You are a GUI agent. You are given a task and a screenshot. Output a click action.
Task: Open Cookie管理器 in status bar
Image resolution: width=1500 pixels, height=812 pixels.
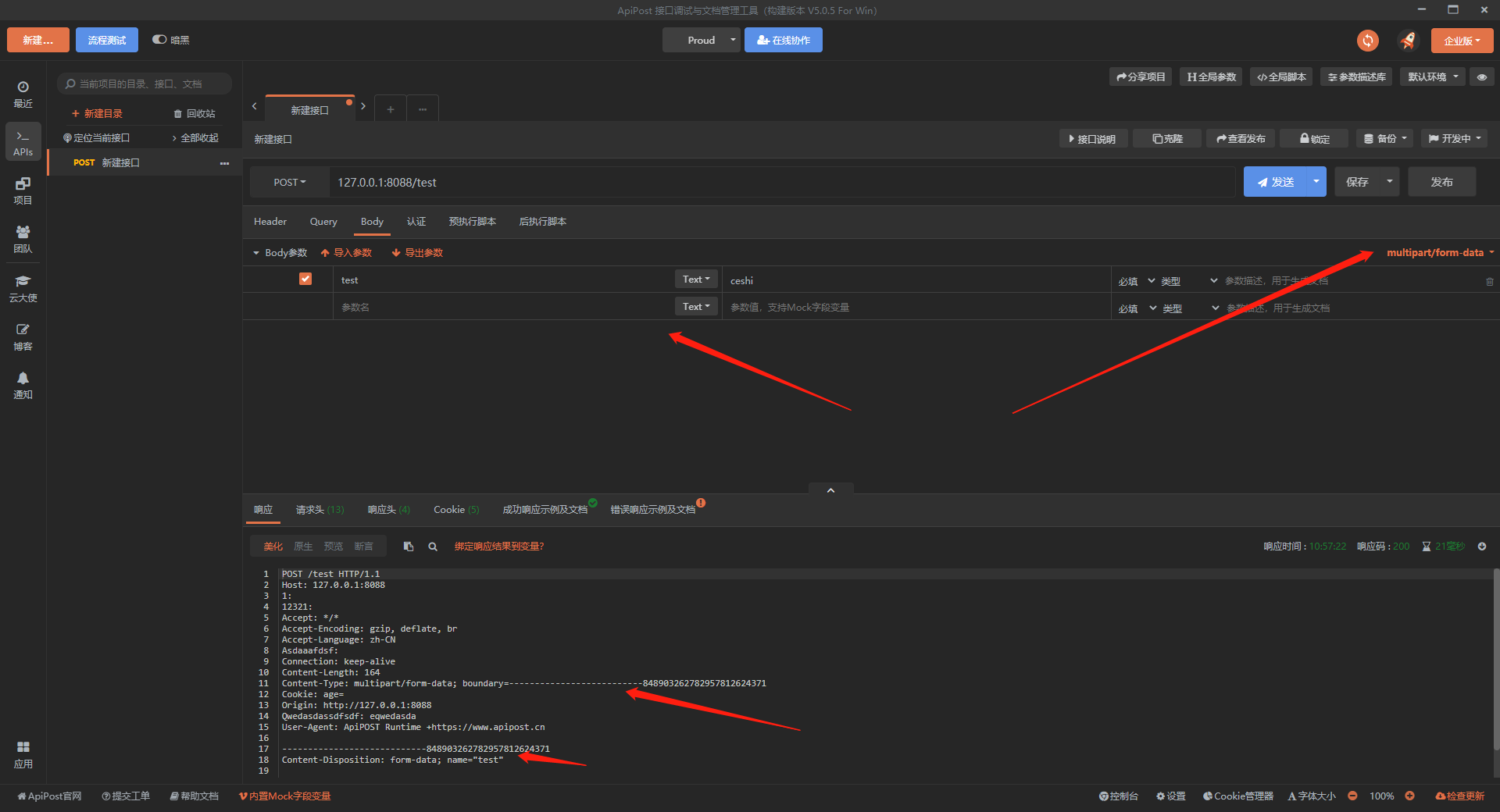point(1238,796)
